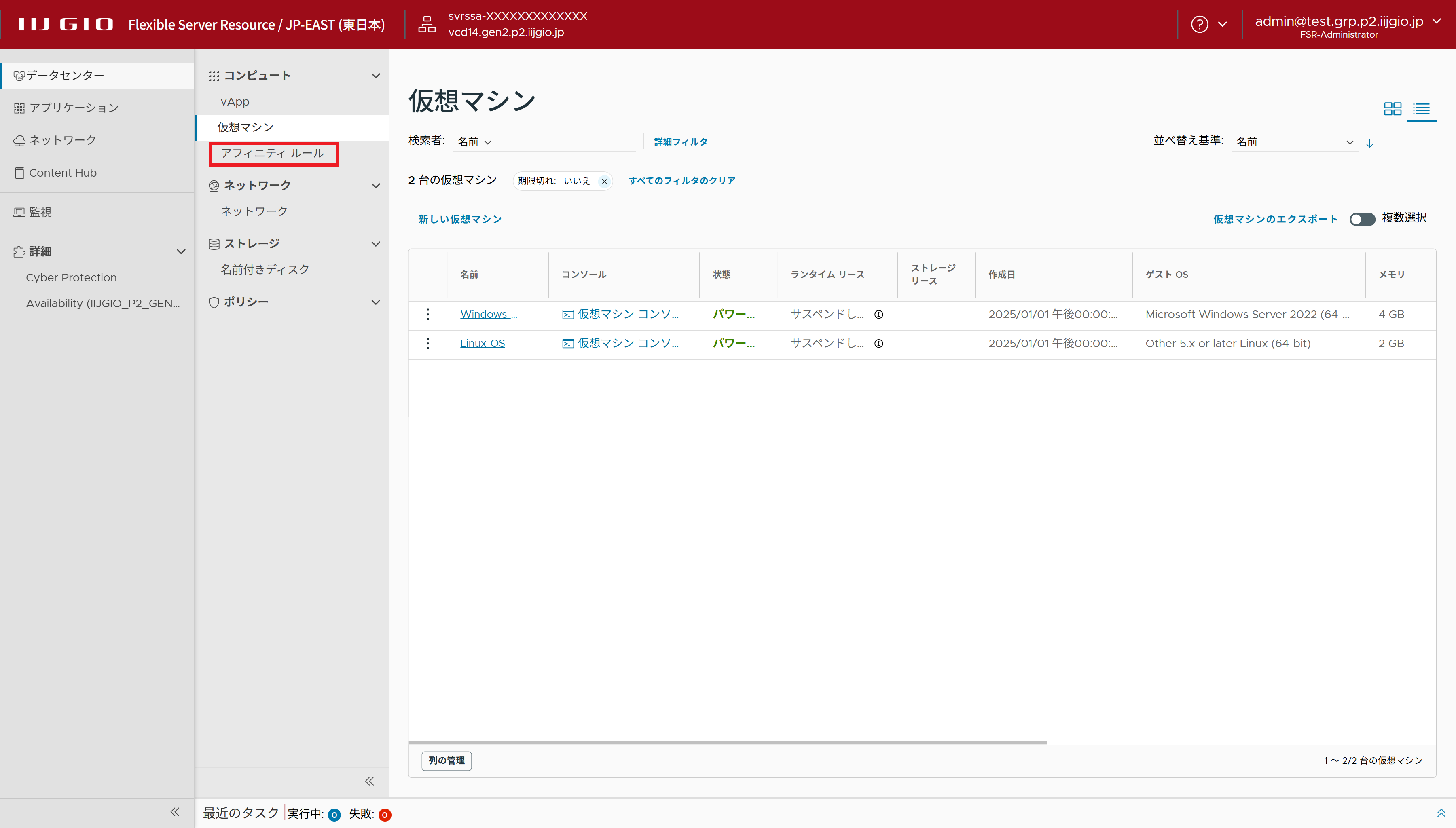Expand the recent tasks panel
This screenshot has width=1456, height=828.
click(x=1441, y=813)
